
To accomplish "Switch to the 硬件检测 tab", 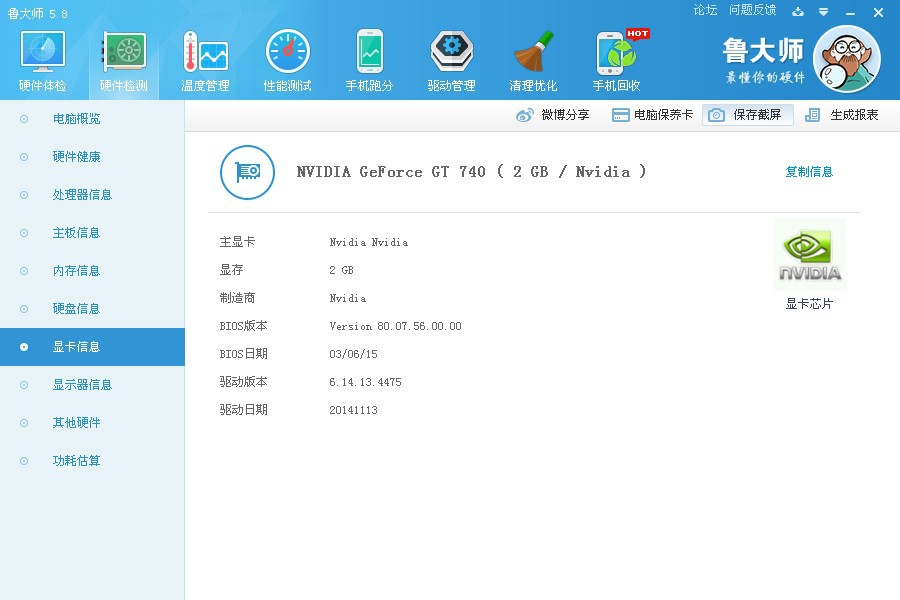I will pyautogui.click(x=122, y=57).
